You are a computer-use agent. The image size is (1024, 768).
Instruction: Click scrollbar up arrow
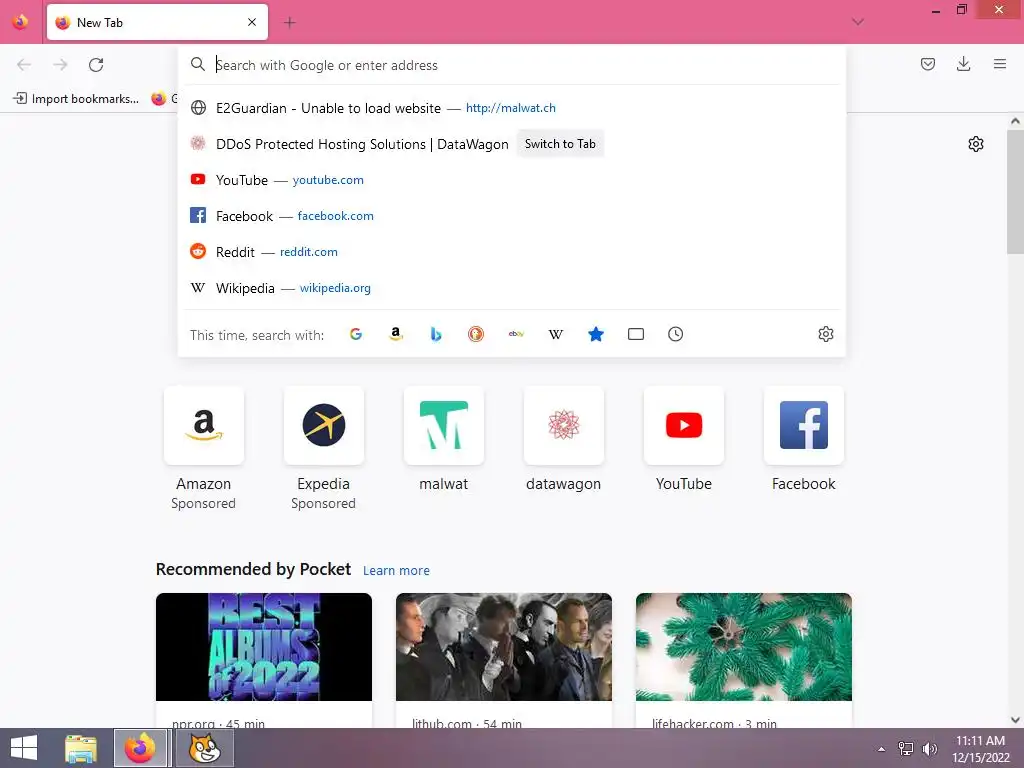(1015, 121)
